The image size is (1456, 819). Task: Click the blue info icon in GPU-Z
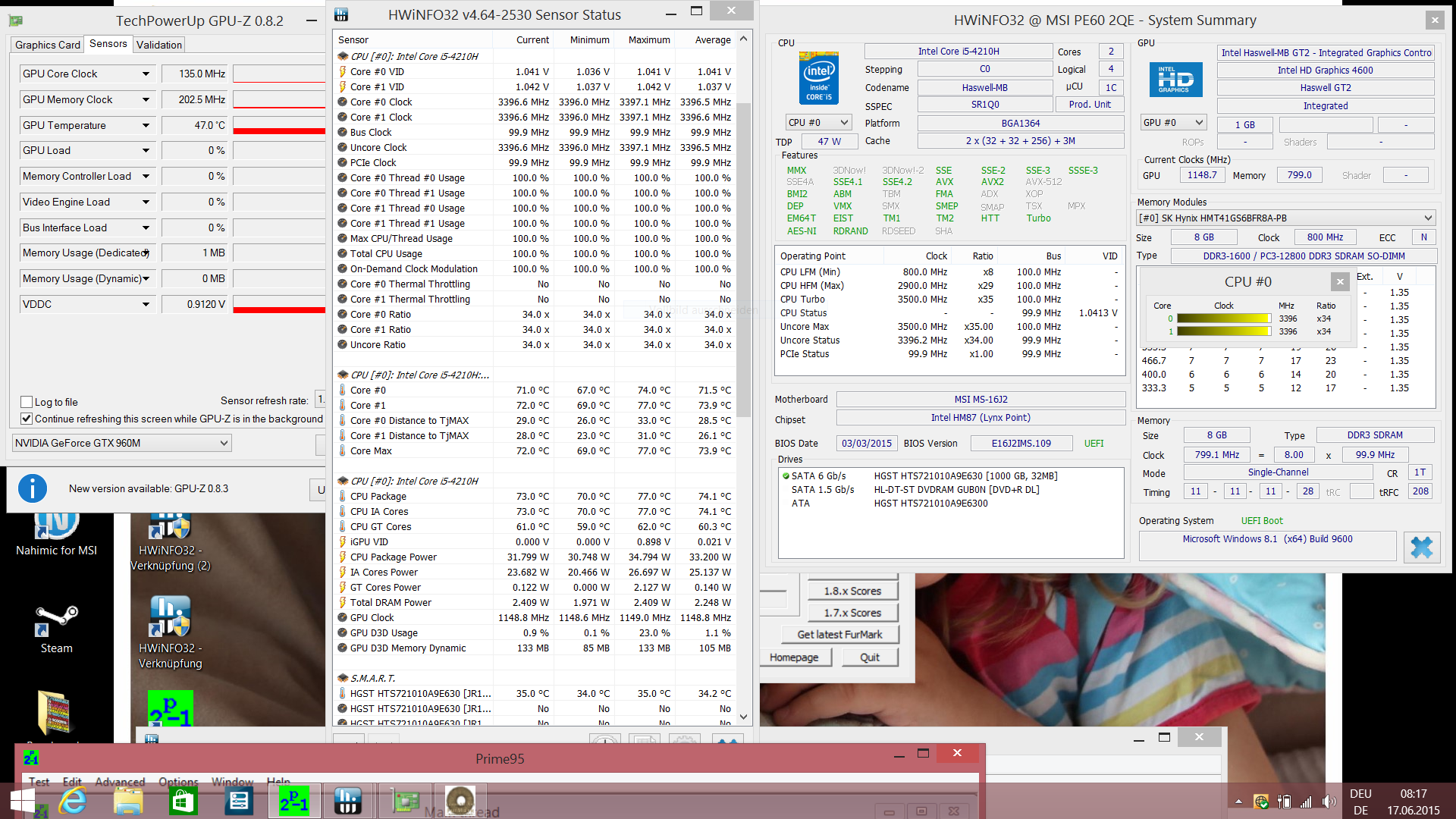(33, 488)
